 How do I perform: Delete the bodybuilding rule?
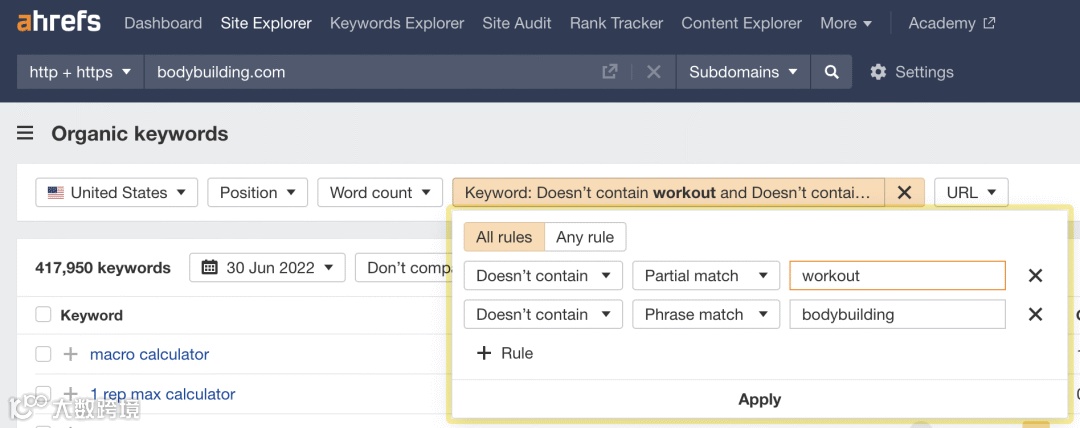tap(1035, 314)
